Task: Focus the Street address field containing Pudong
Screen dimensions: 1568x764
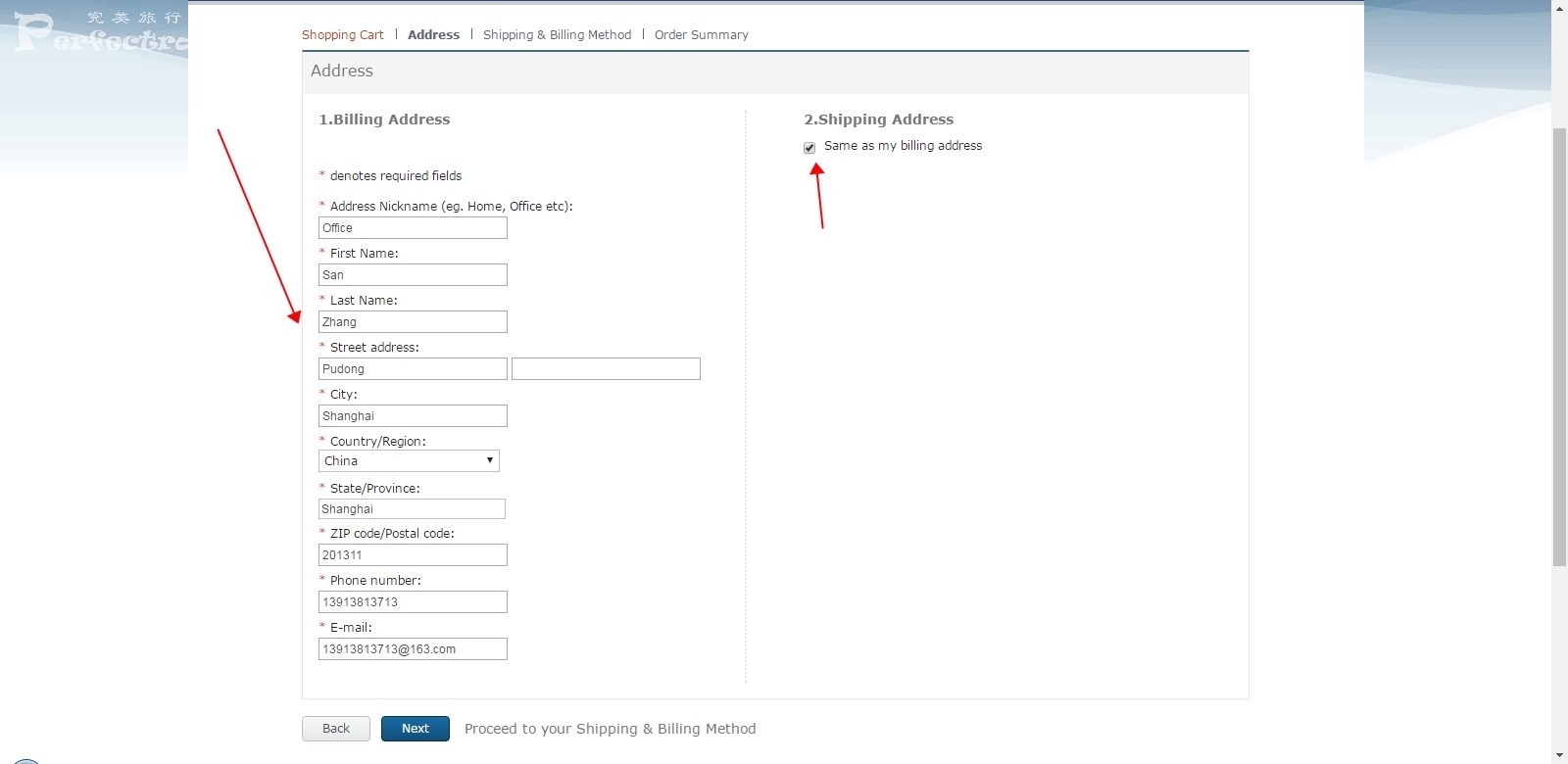Action: pyautogui.click(x=413, y=369)
